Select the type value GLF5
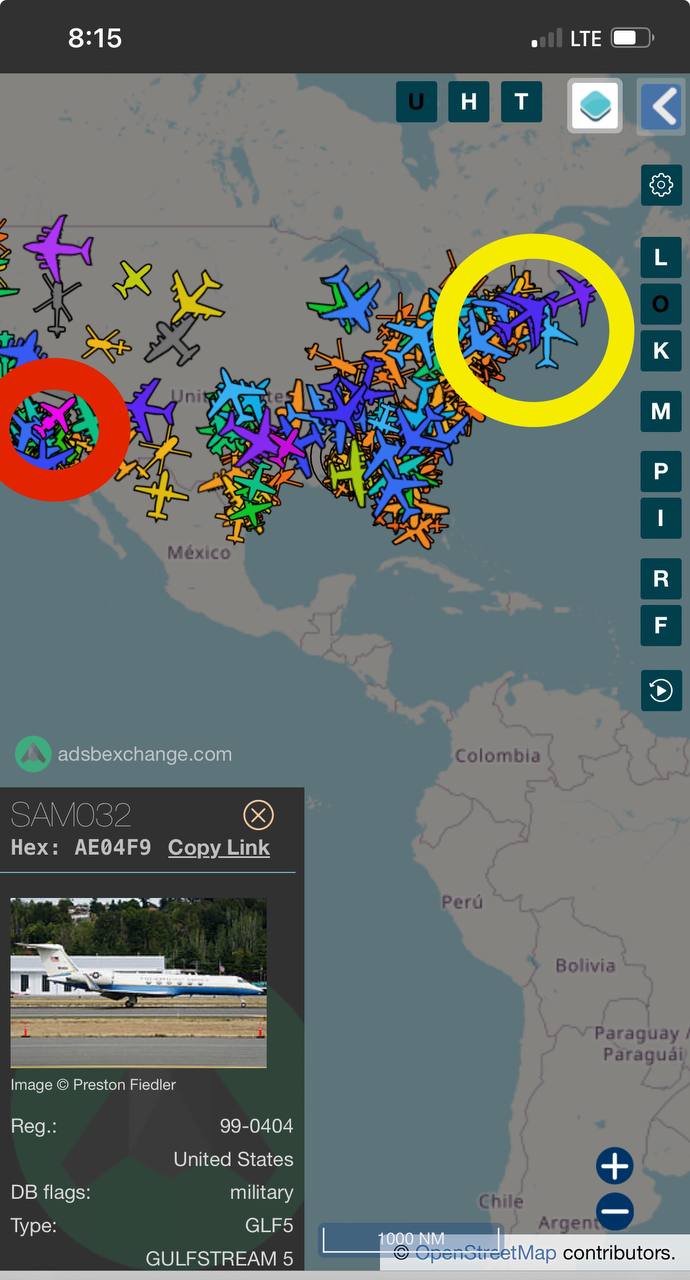The image size is (690, 1280). tap(269, 1225)
